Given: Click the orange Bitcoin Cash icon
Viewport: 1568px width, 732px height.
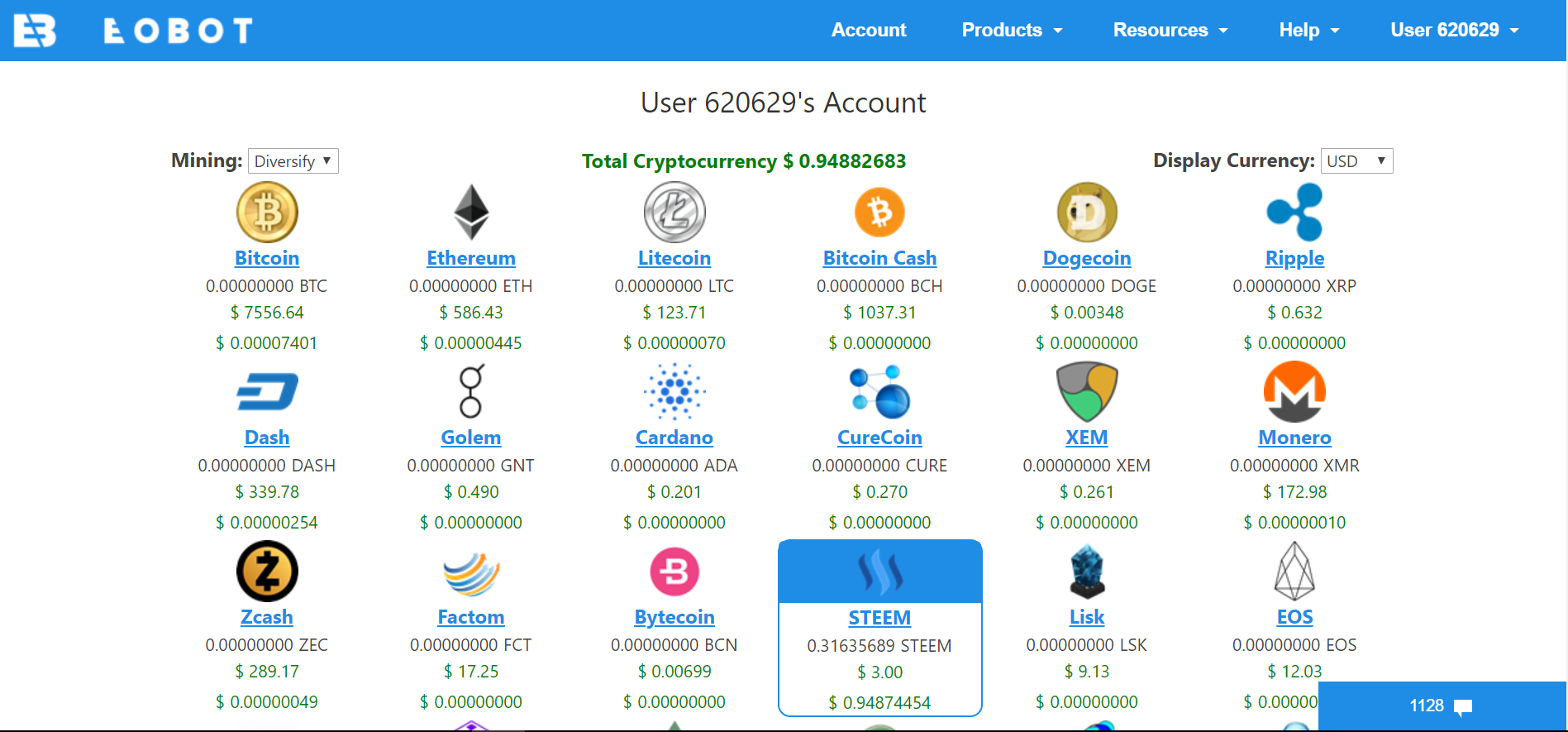Looking at the screenshot, I should coord(879,212).
